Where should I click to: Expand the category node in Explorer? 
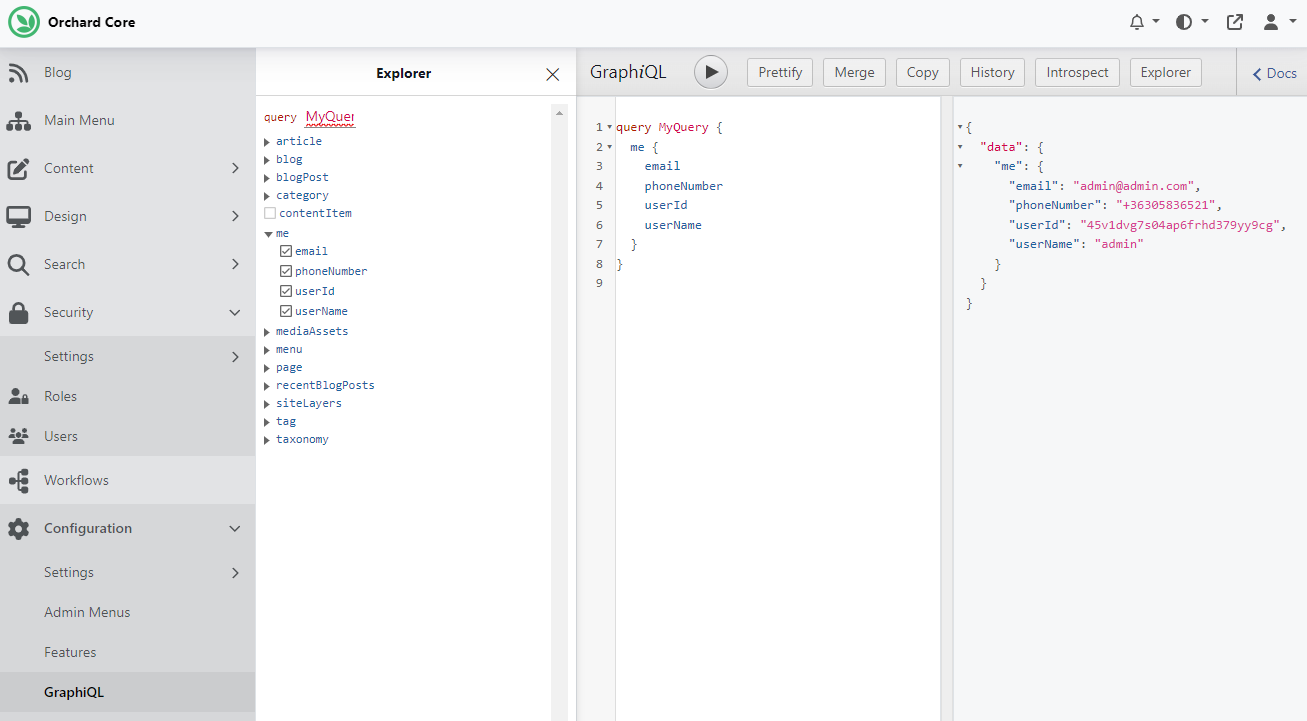pyautogui.click(x=267, y=196)
